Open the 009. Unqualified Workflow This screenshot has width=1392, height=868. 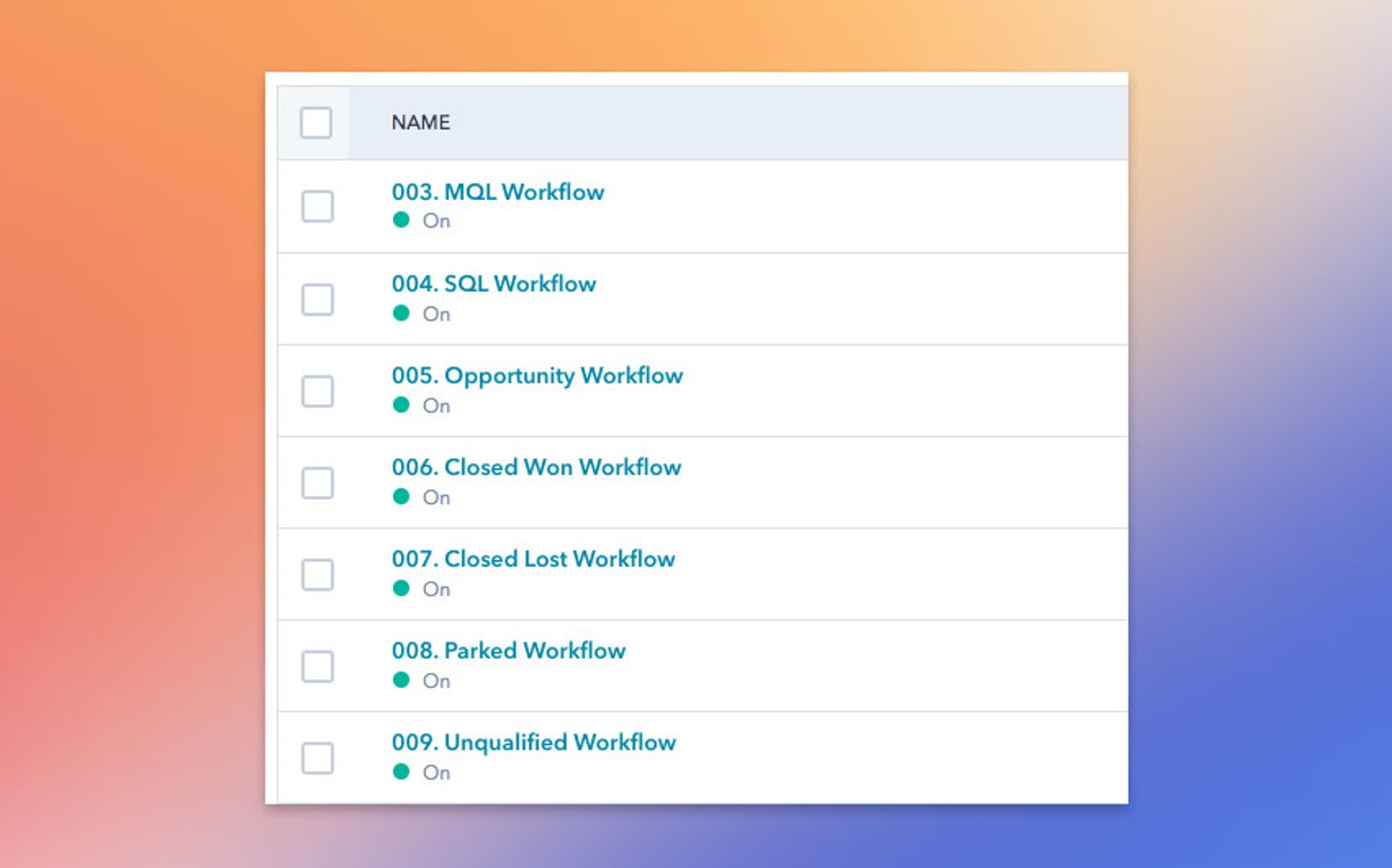click(534, 742)
